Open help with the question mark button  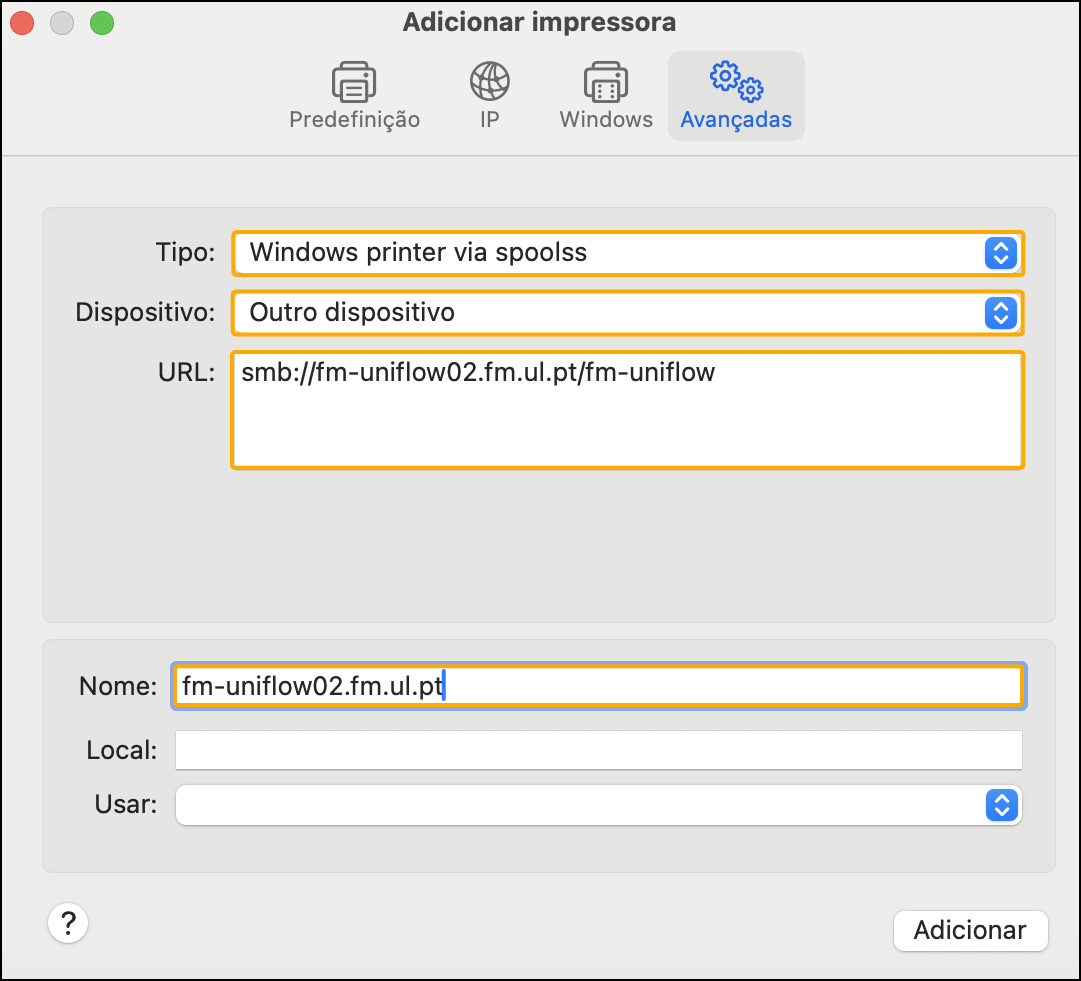pyautogui.click(x=68, y=922)
